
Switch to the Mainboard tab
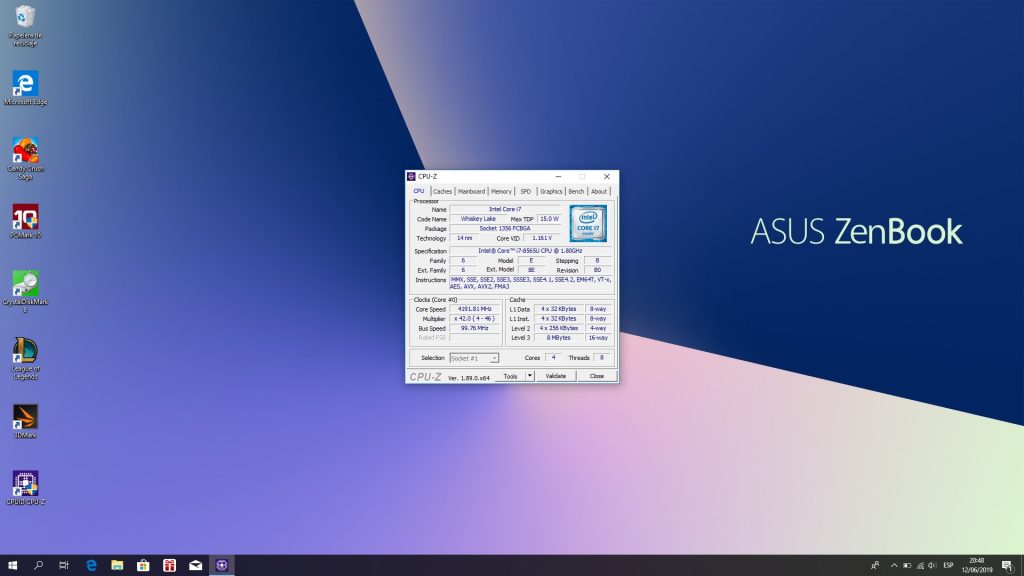471,191
